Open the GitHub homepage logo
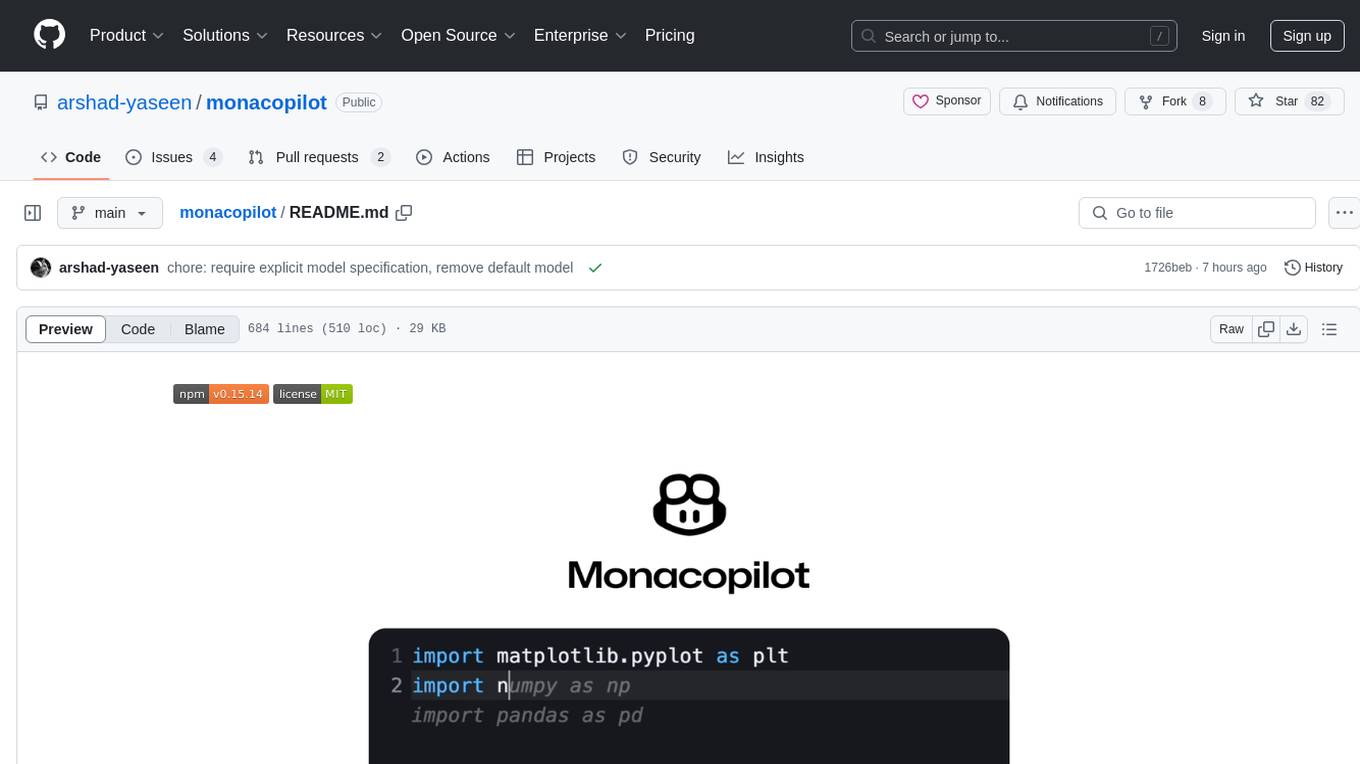 point(49,35)
